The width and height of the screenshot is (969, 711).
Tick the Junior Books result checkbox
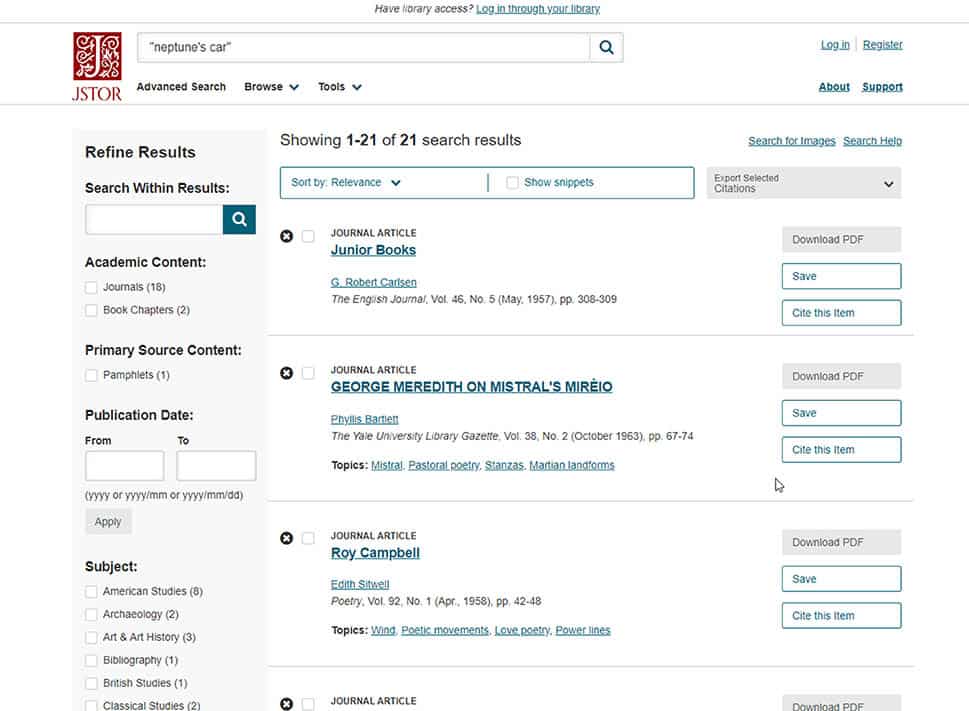coord(308,236)
